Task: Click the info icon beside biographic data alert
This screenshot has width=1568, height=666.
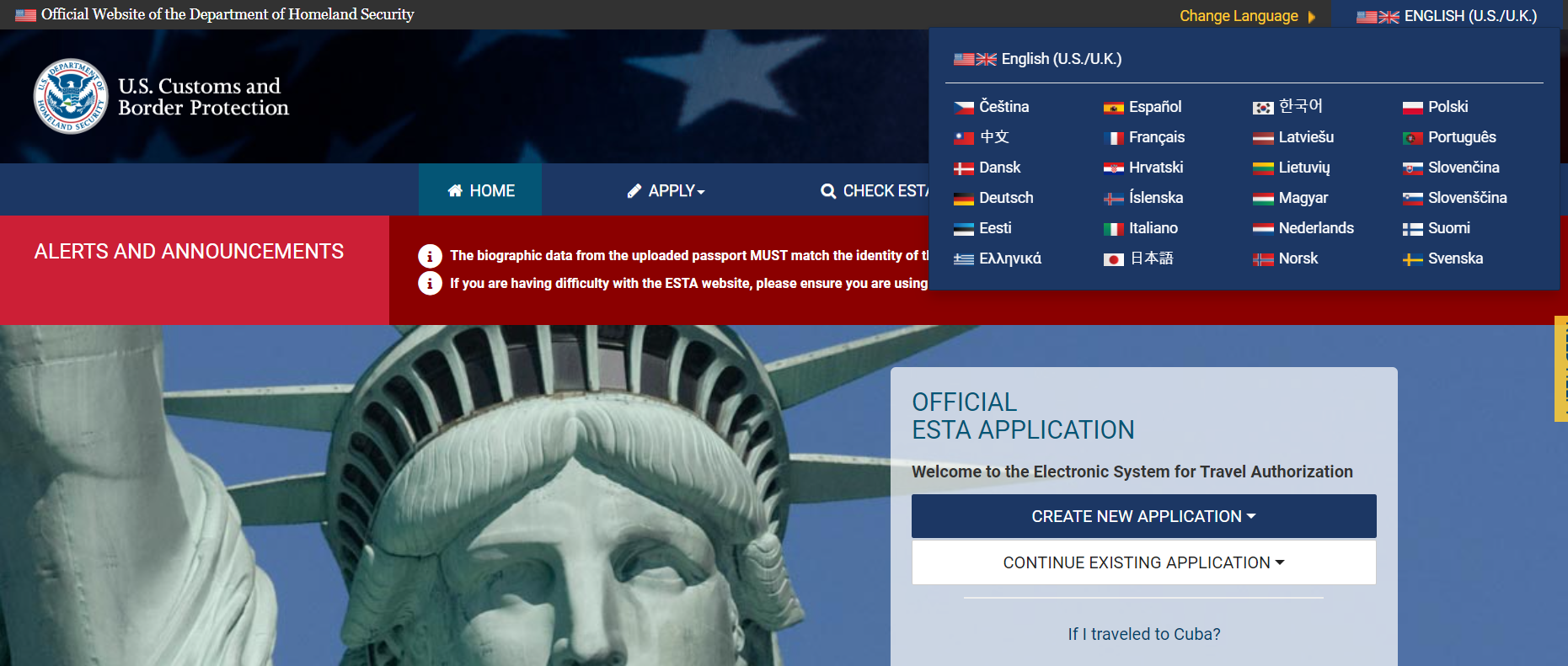Action: coord(430,256)
